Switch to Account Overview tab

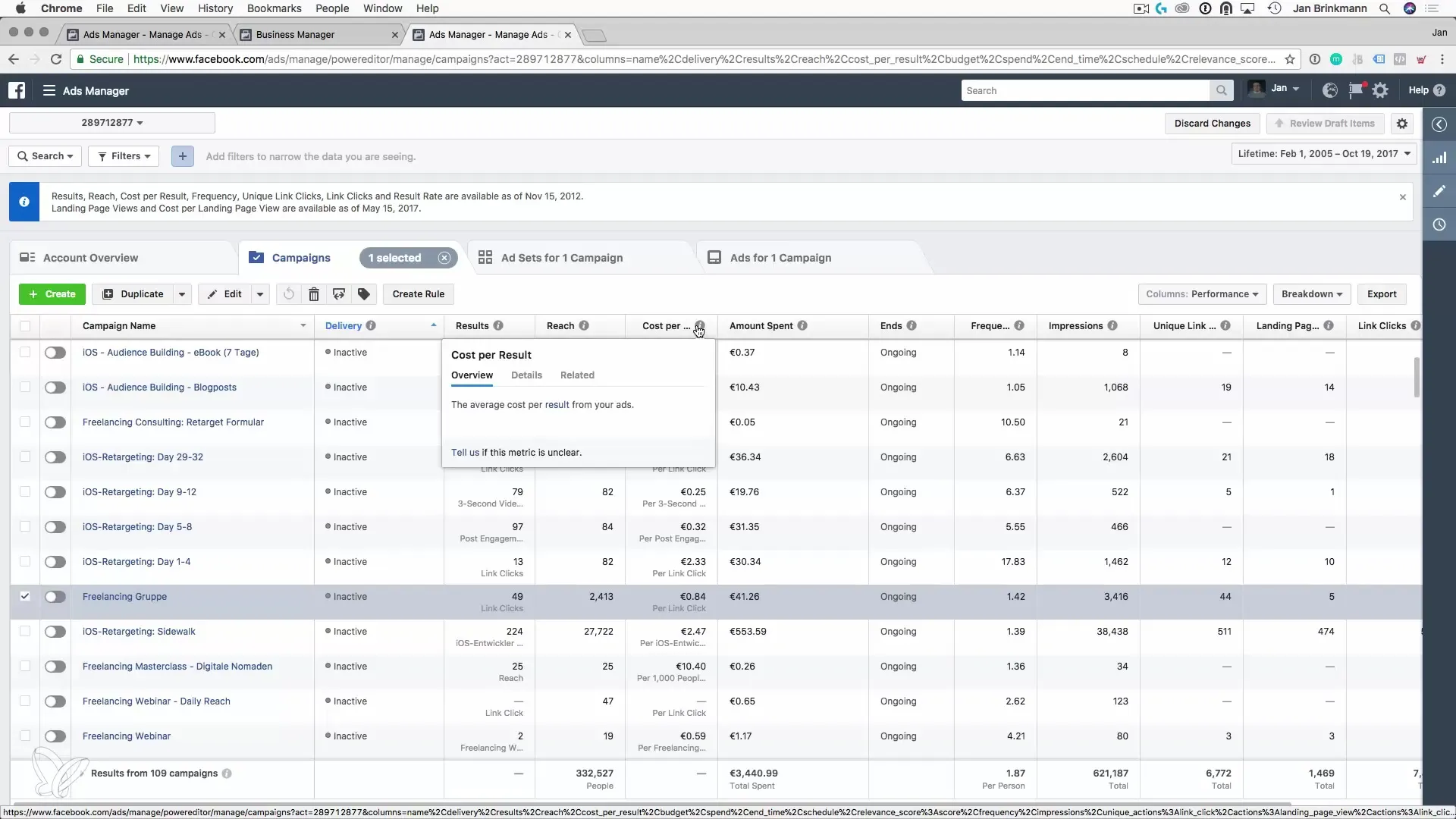[x=90, y=258]
